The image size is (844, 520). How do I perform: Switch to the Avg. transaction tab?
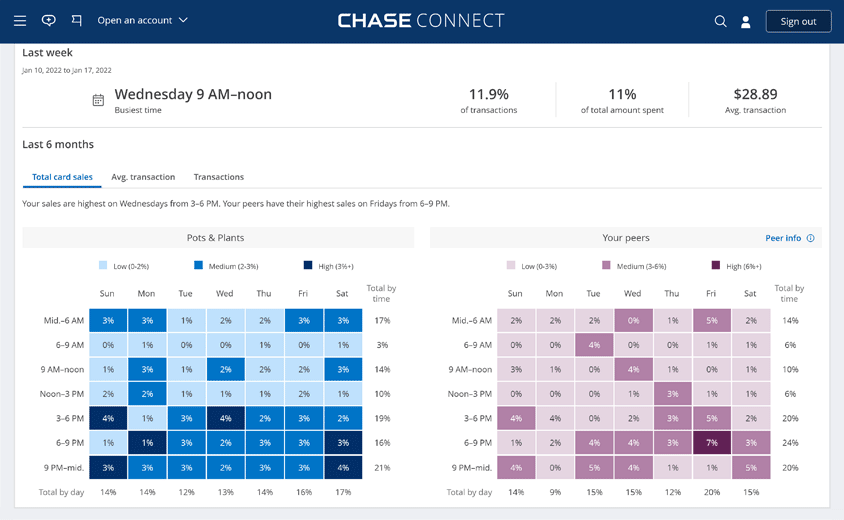(x=143, y=177)
